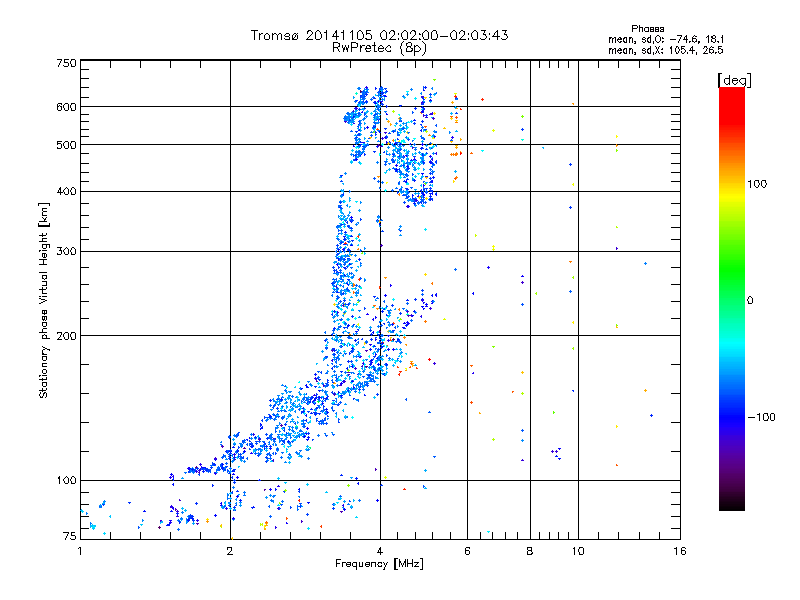Click the x-axis tick label '4'
The image size is (800, 600).
pyautogui.click(x=380, y=551)
